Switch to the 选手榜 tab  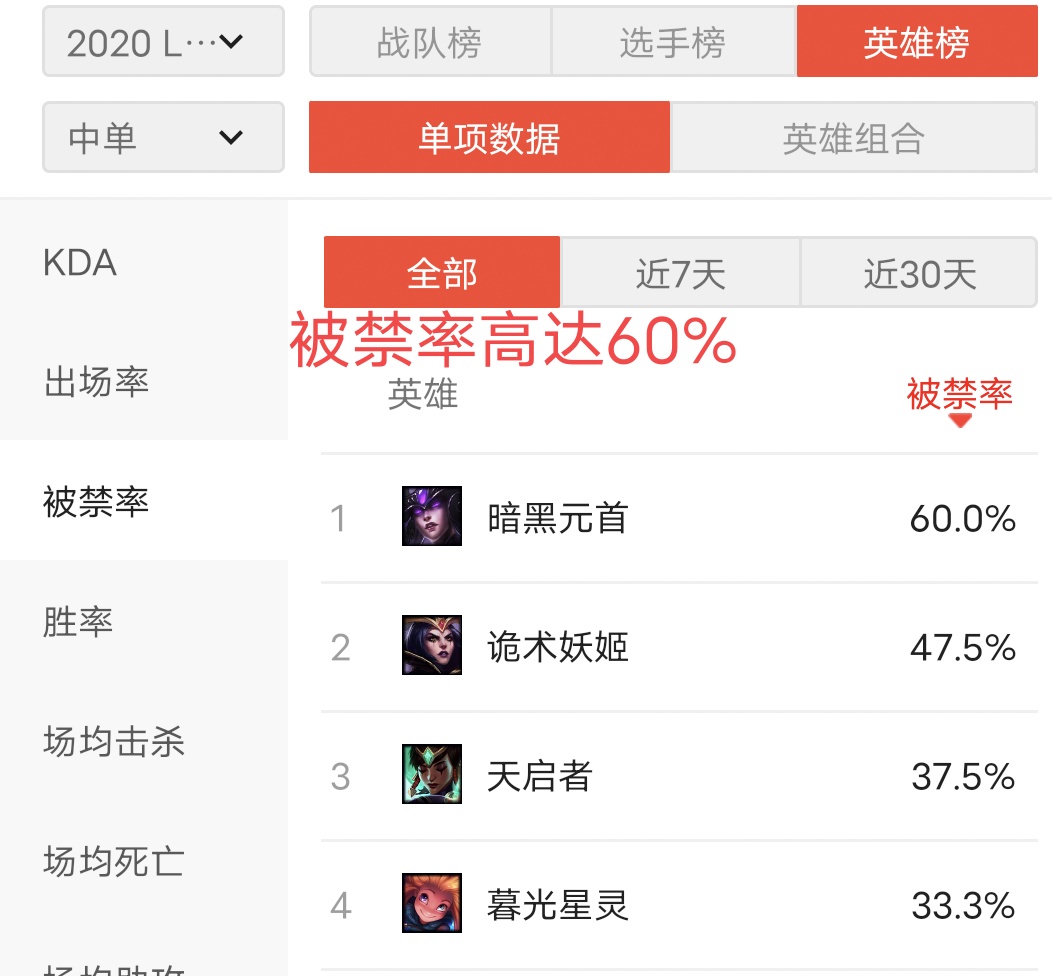coord(673,41)
